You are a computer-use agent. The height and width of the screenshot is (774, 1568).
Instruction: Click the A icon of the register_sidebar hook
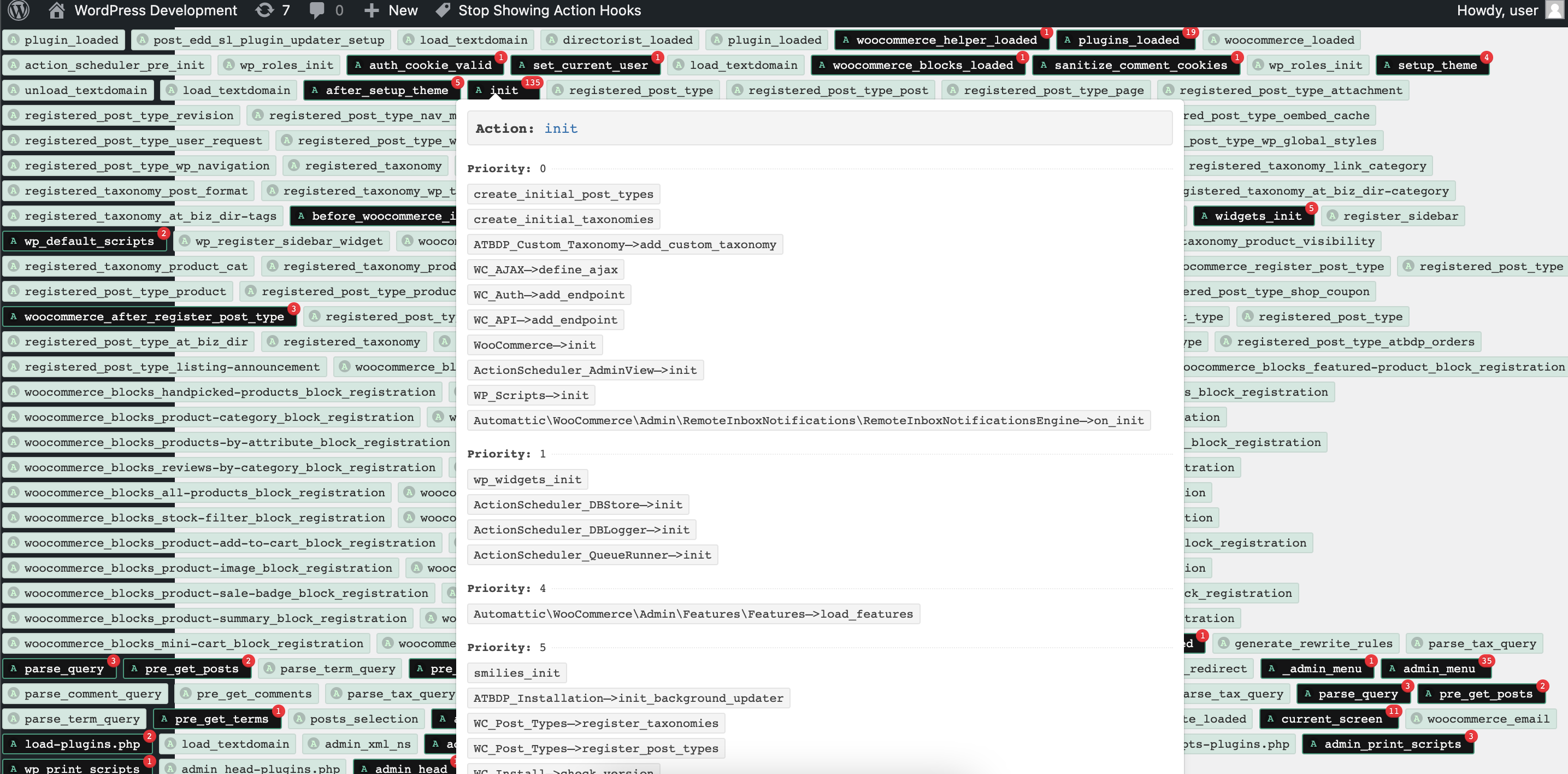pyautogui.click(x=1332, y=215)
